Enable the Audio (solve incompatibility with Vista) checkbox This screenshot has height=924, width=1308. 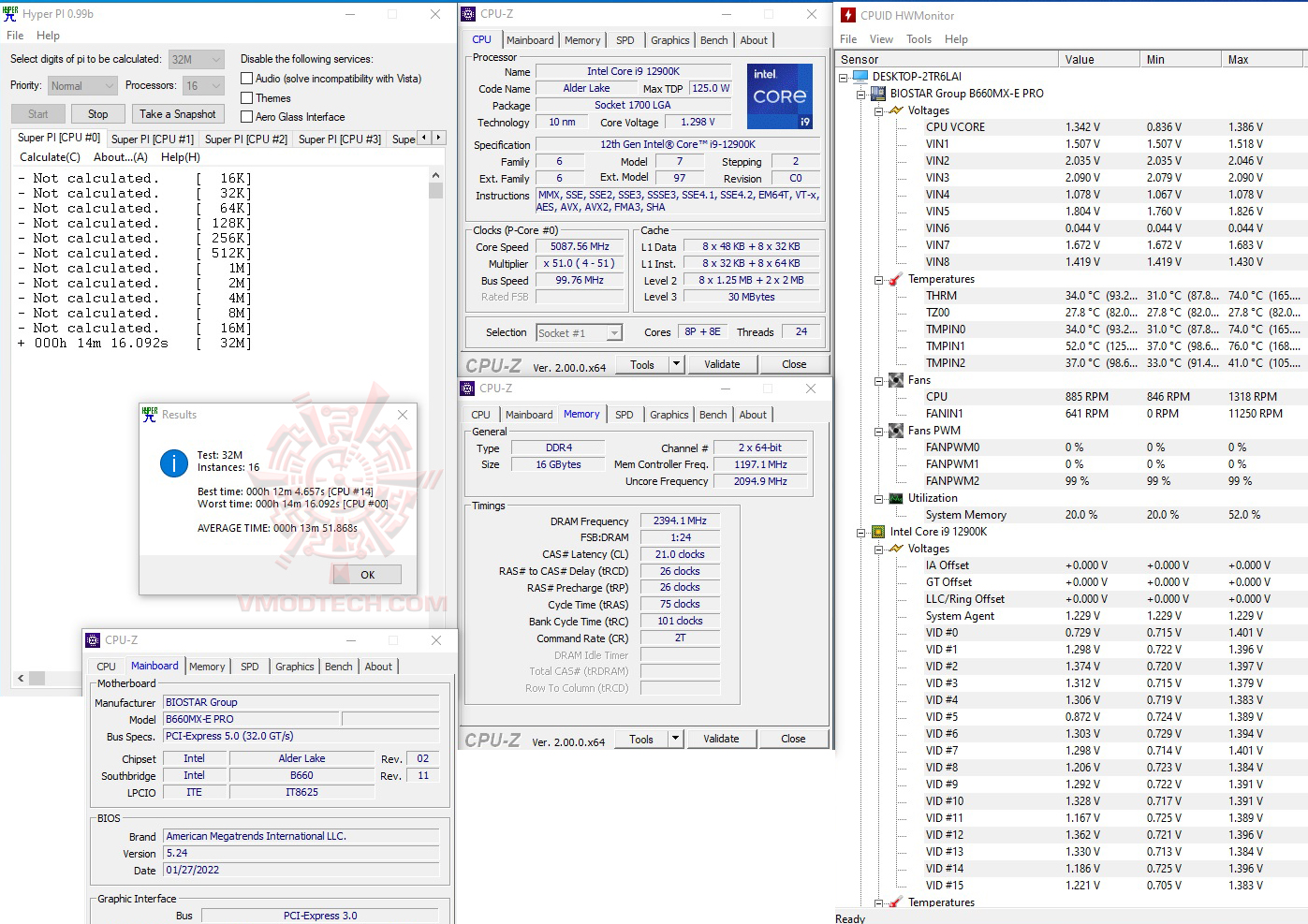[x=247, y=79]
